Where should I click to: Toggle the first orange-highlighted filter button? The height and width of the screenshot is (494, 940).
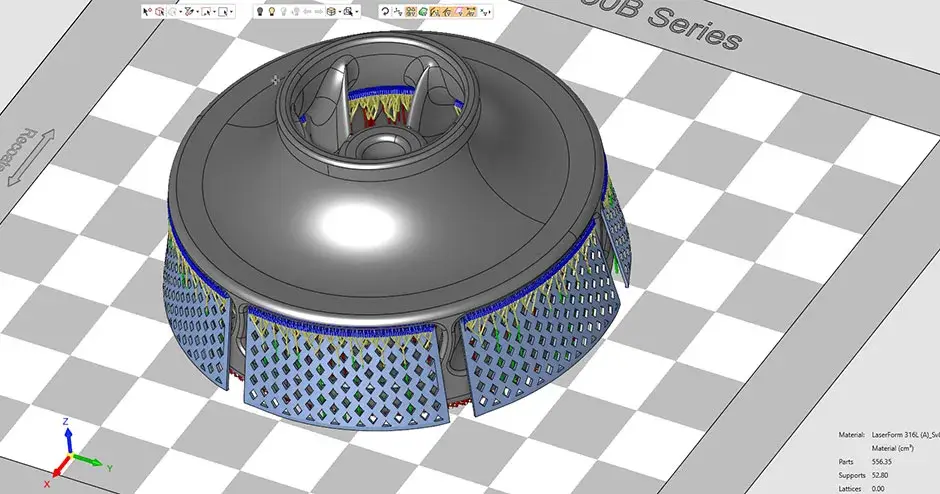(409, 12)
